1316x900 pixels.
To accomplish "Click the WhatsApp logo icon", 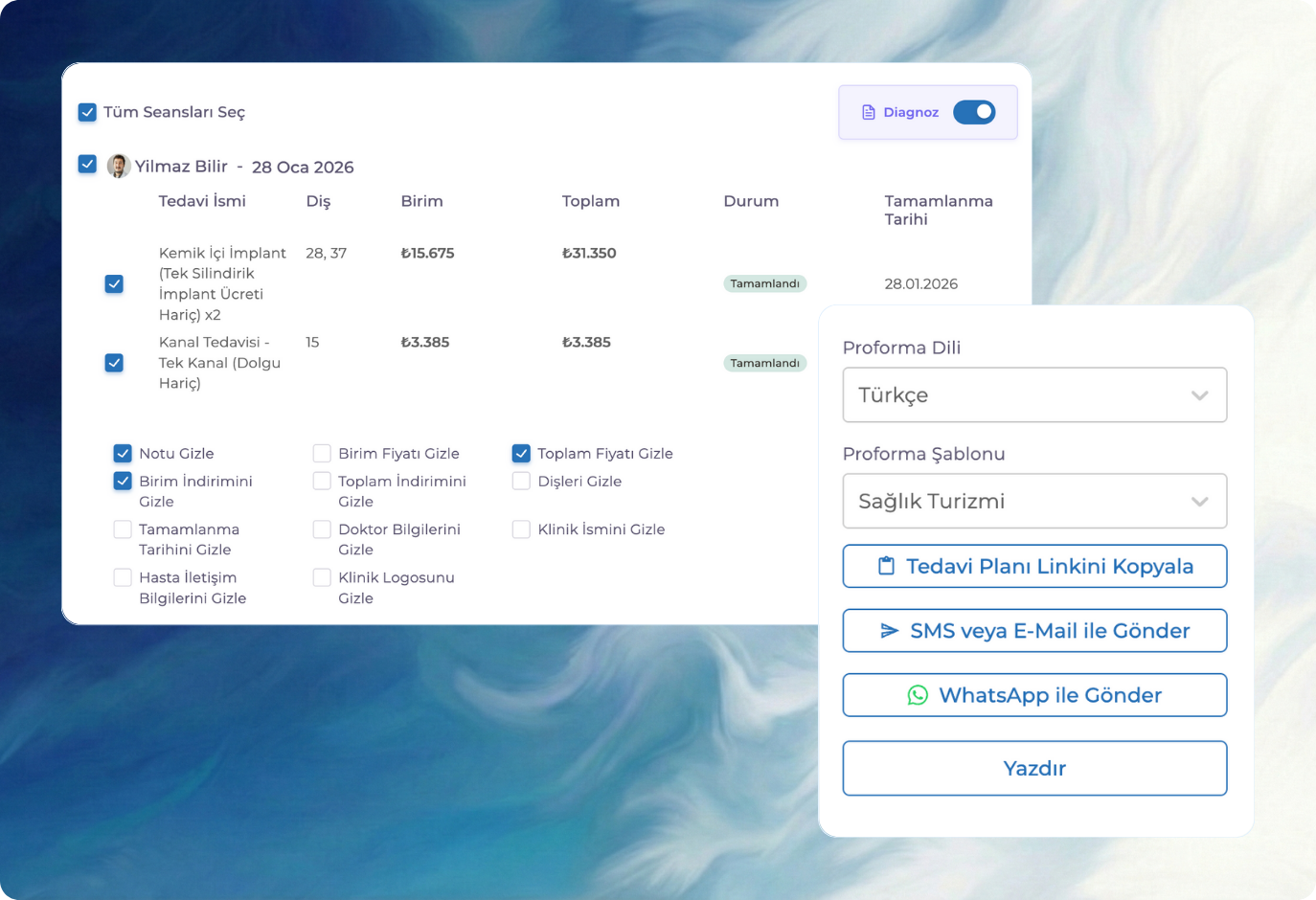I will click(918, 695).
